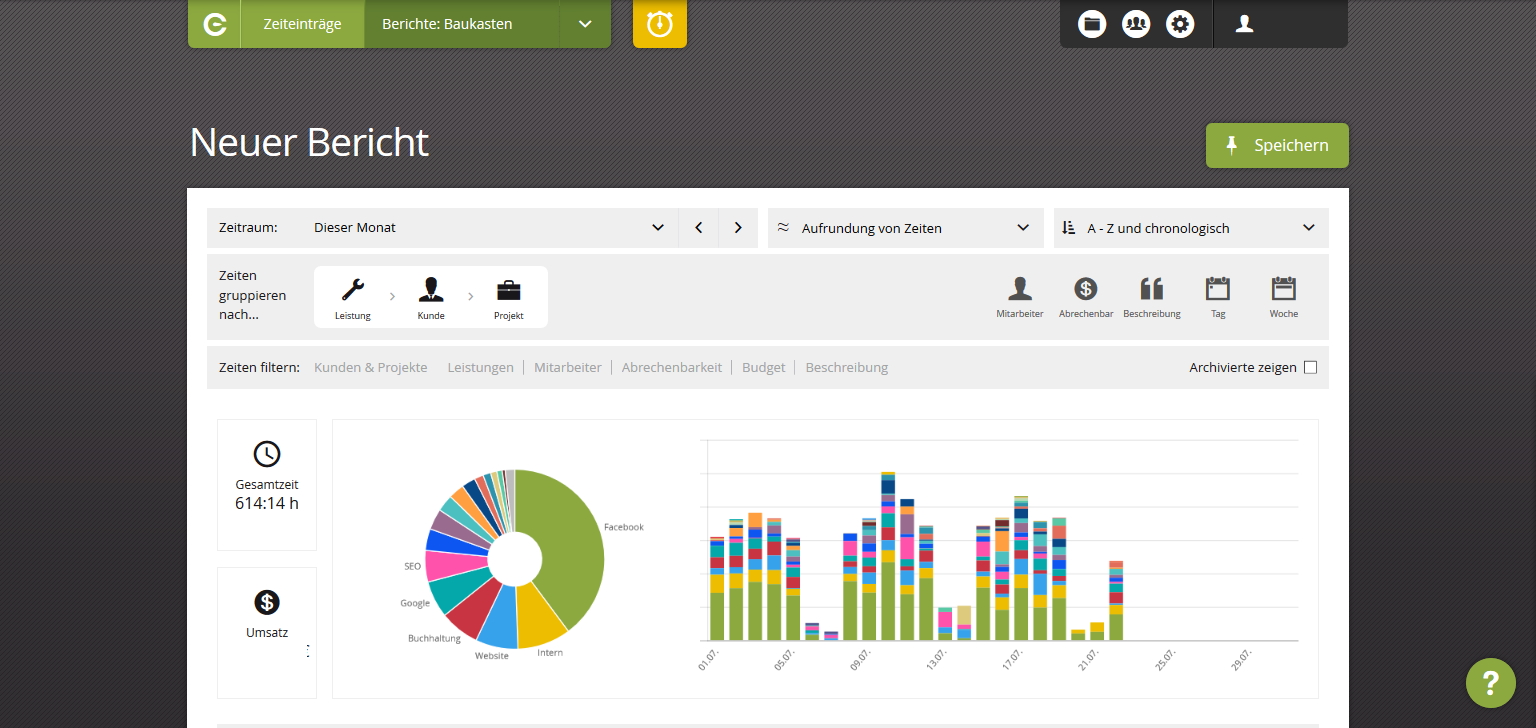1536x728 pixels.
Task: Click the 29.07. axis label
Action: pyautogui.click(x=1241, y=660)
